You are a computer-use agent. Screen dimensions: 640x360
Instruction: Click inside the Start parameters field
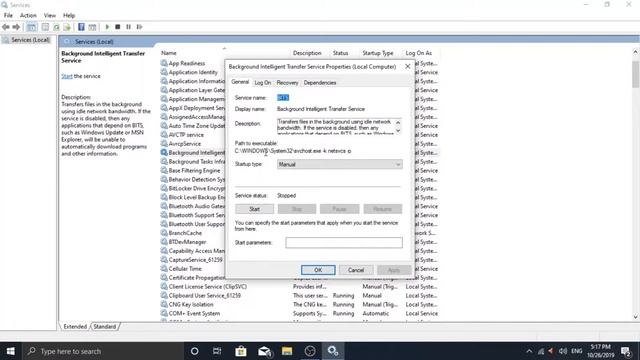pyautogui.click(x=344, y=242)
